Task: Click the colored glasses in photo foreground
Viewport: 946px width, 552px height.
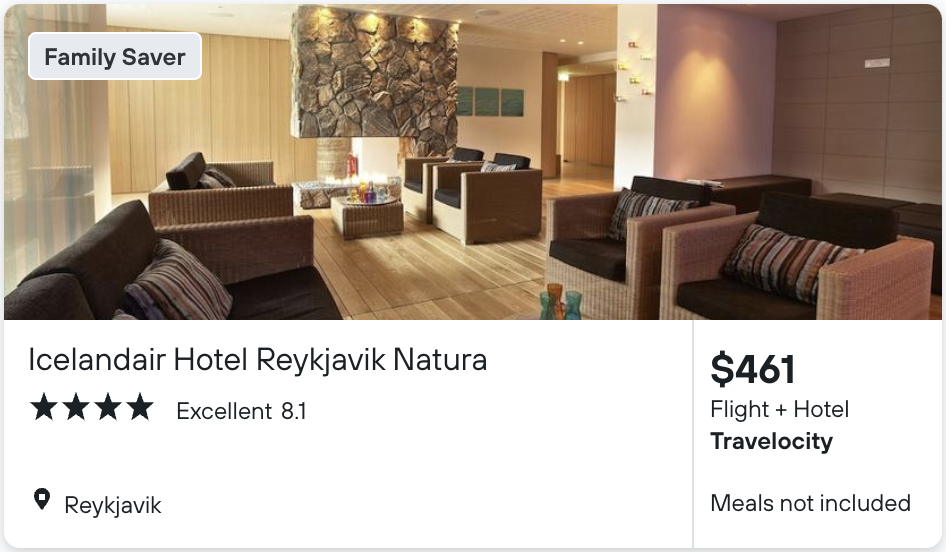Action: tap(560, 302)
